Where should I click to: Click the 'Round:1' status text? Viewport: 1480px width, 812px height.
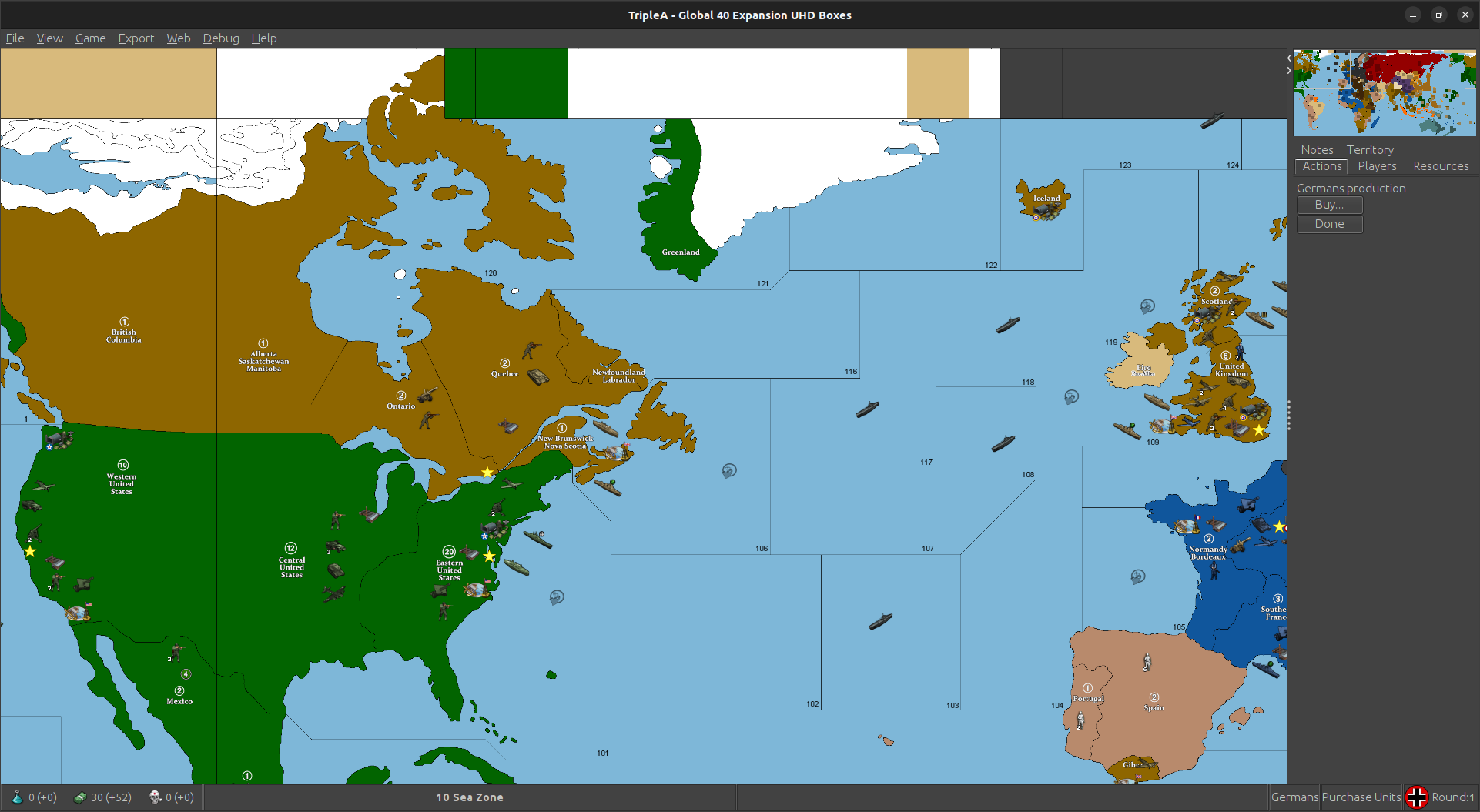point(1453,797)
